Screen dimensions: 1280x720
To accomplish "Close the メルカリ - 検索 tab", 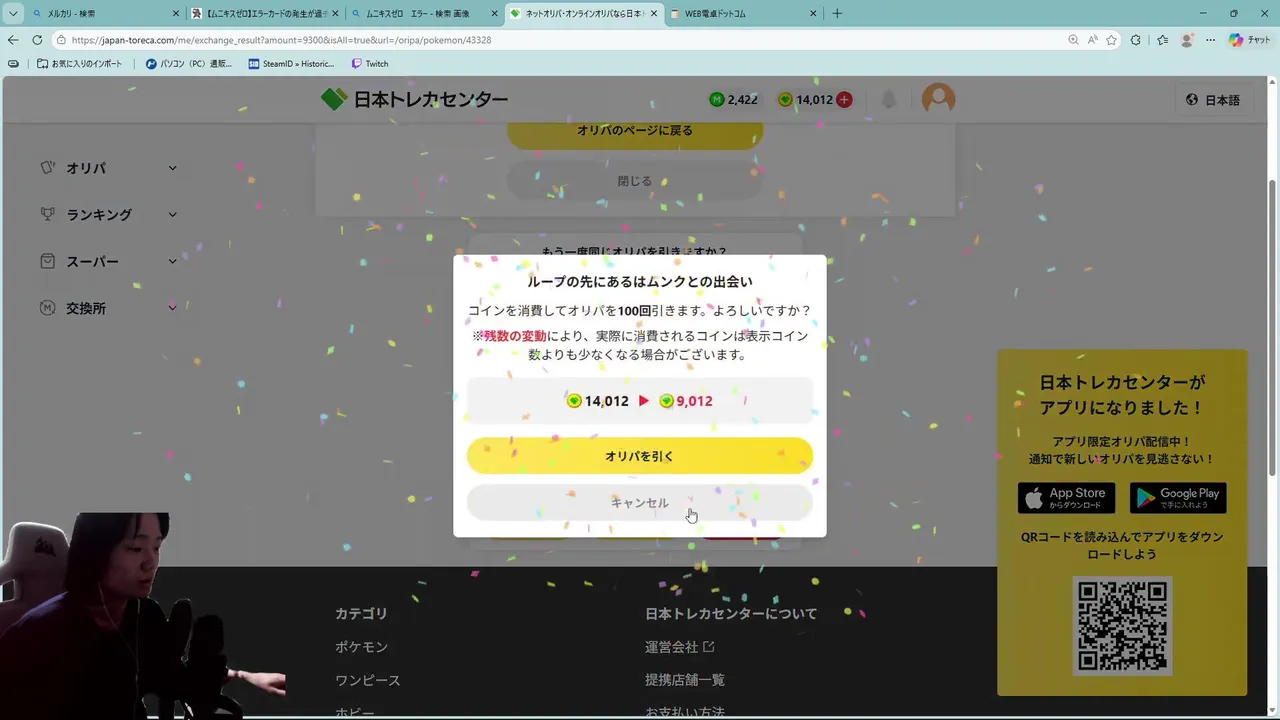I will click(176, 14).
